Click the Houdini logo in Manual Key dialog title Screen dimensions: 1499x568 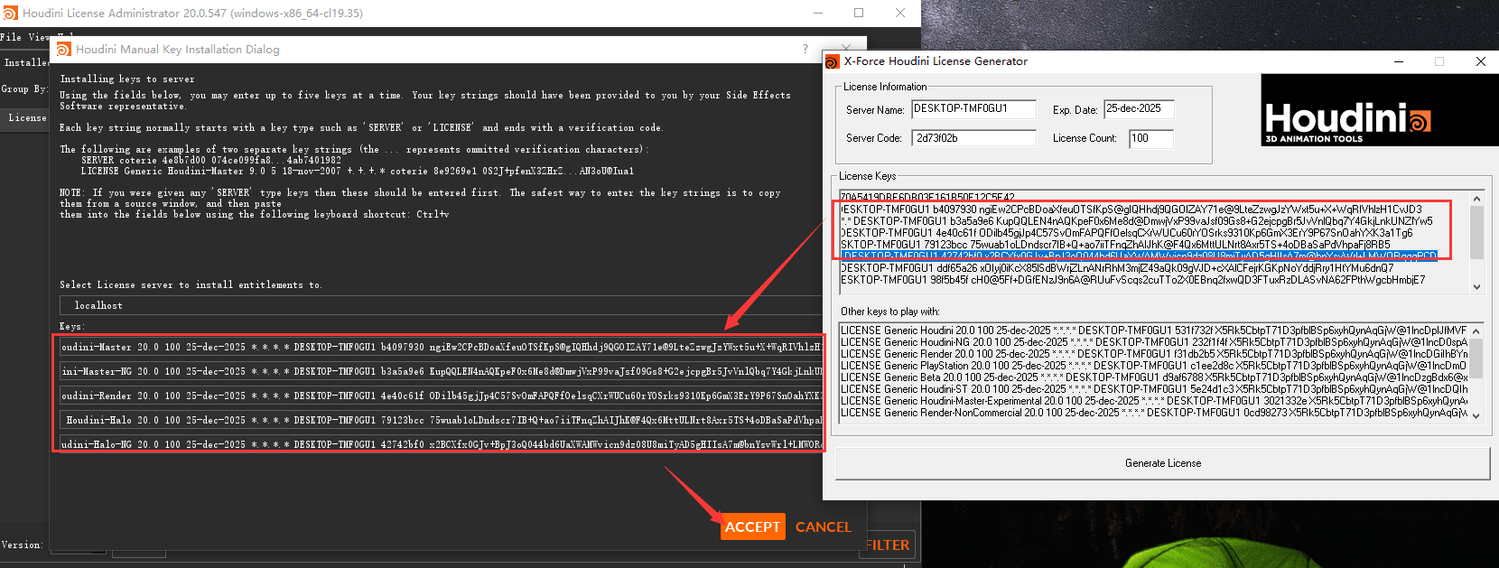(63, 49)
